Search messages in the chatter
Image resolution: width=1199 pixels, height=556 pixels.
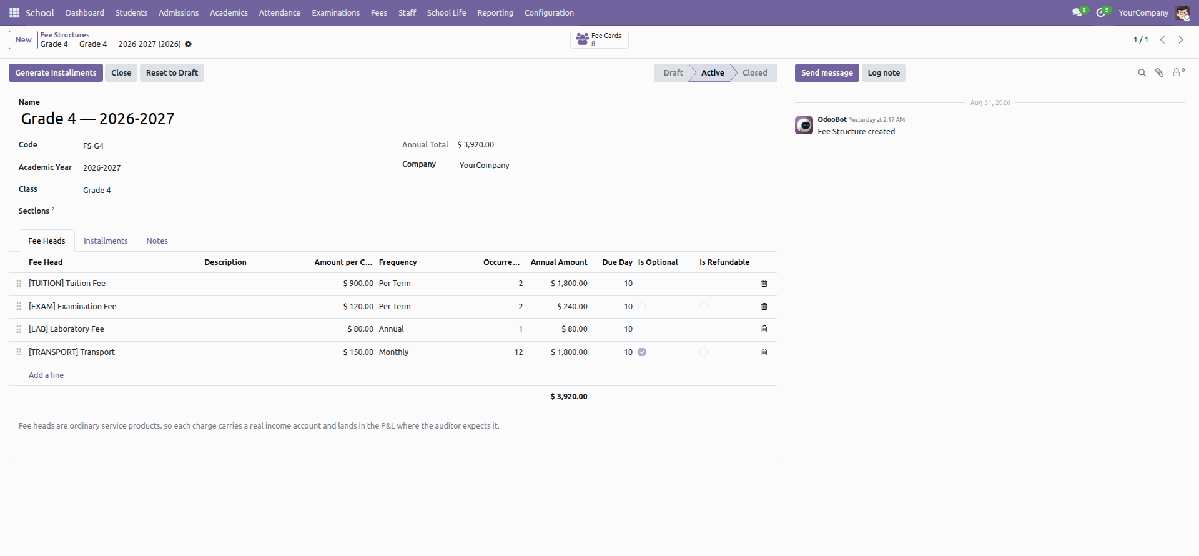(x=1142, y=73)
